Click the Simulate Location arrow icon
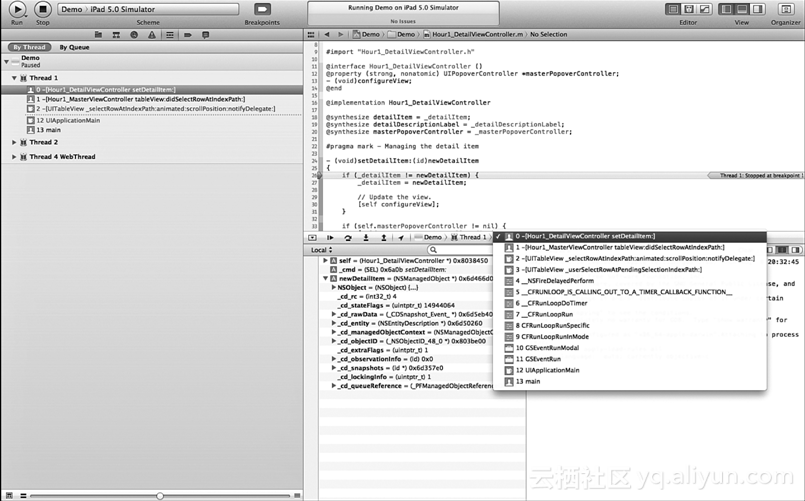 [401, 237]
